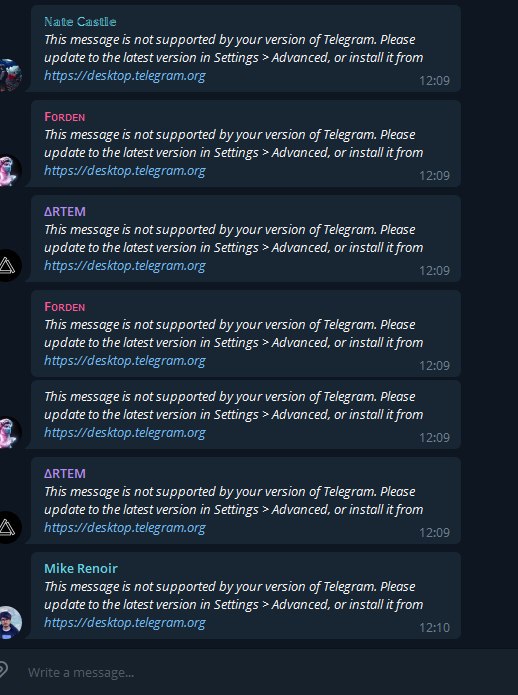Click the first ARTEM sender name
Screen dimensions: 518x695
pos(65,212)
